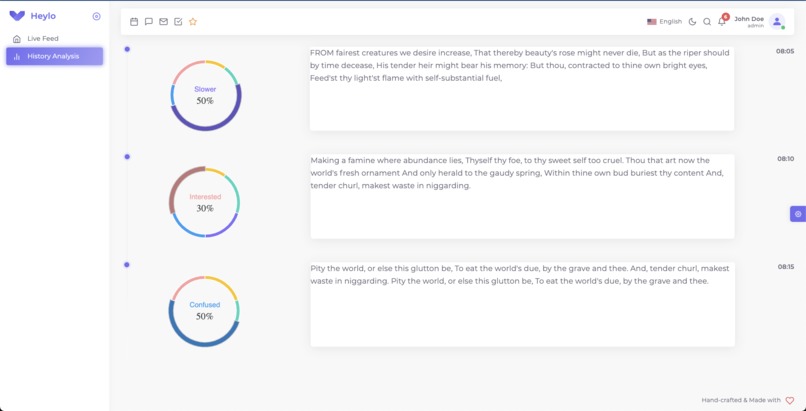Open the mail envelope icon
The image size is (806, 411).
coord(163,22)
